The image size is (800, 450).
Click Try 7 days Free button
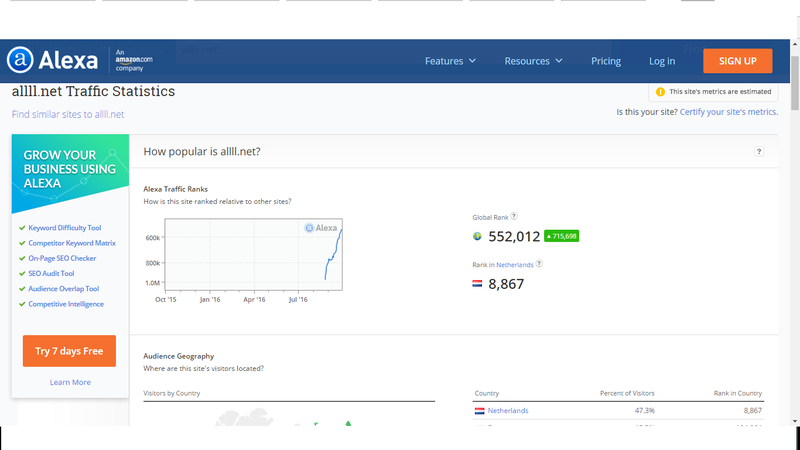(x=69, y=351)
